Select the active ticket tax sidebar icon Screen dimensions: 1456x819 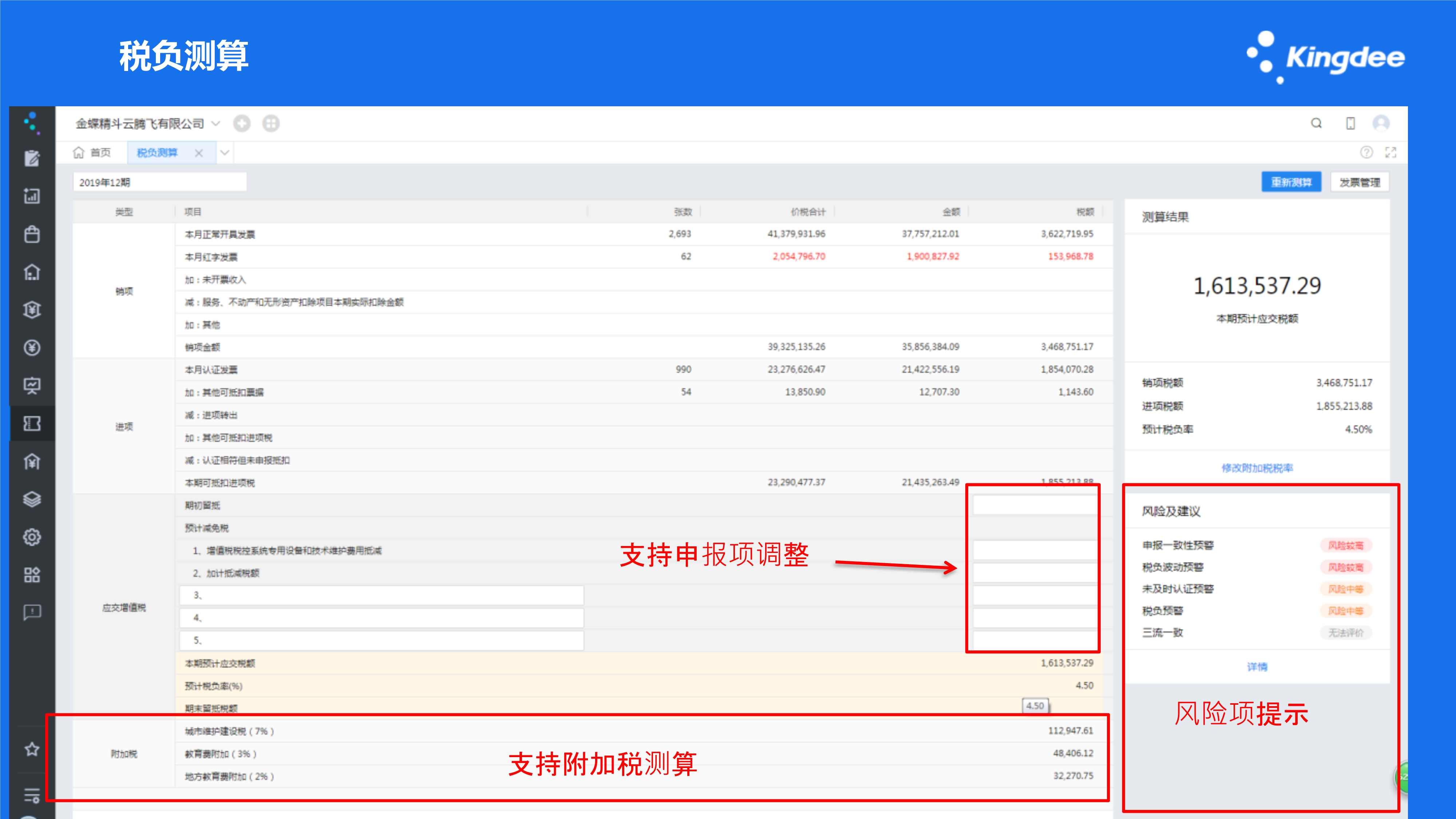coord(32,423)
